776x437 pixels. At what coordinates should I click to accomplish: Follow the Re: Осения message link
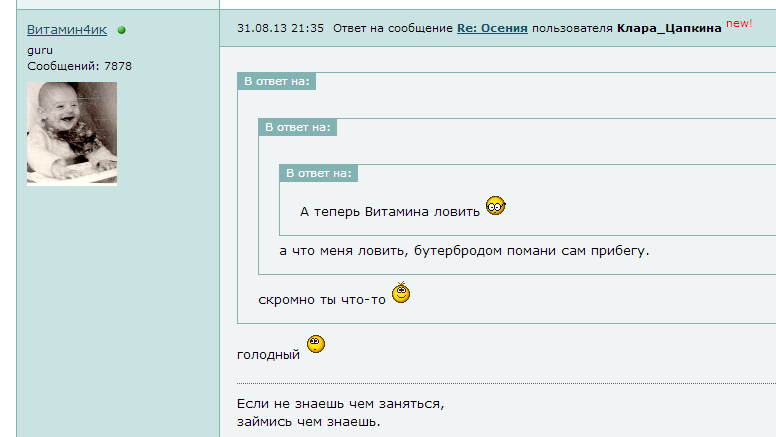point(492,28)
